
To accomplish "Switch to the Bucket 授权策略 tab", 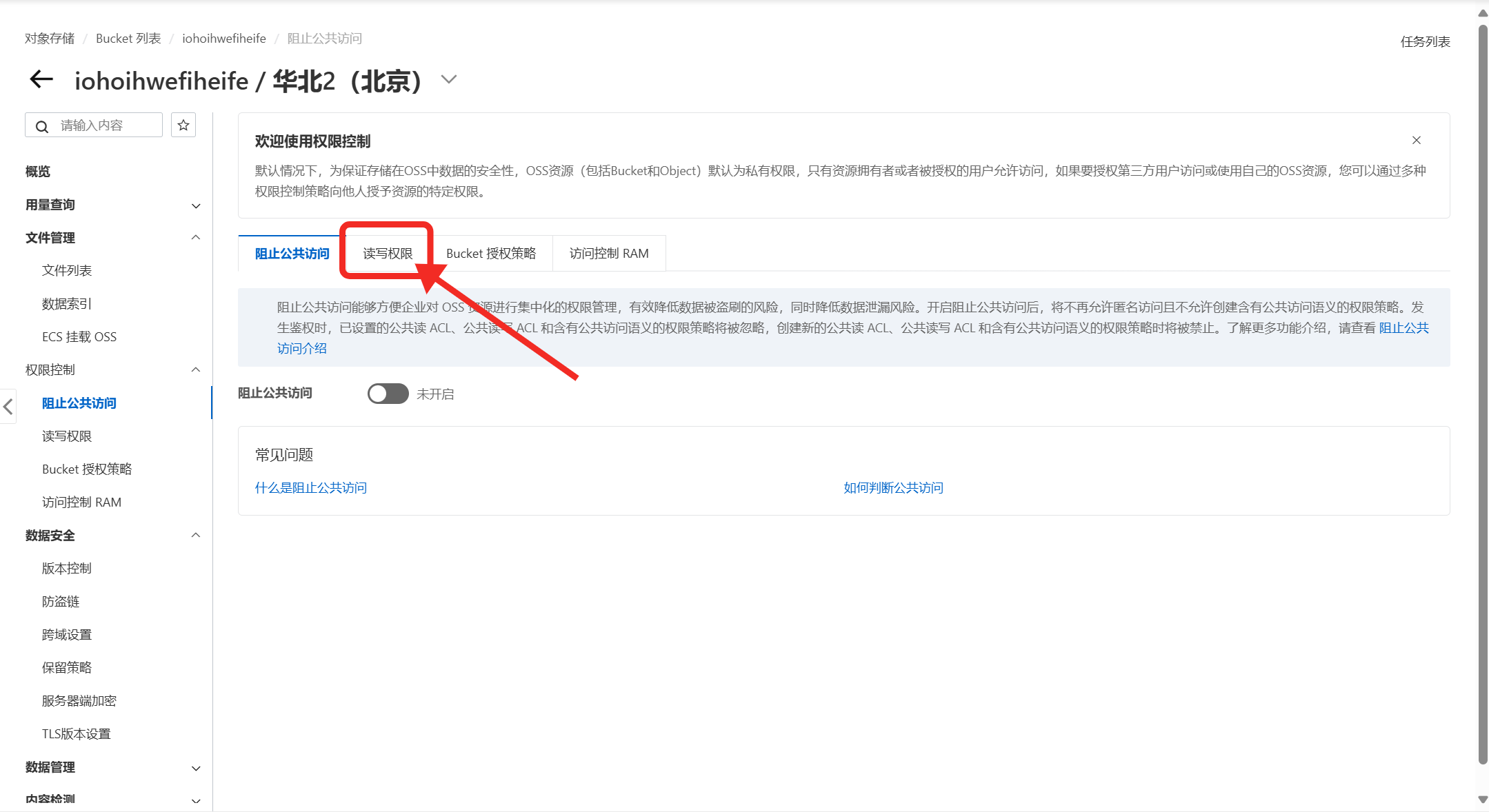I will click(491, 254).
